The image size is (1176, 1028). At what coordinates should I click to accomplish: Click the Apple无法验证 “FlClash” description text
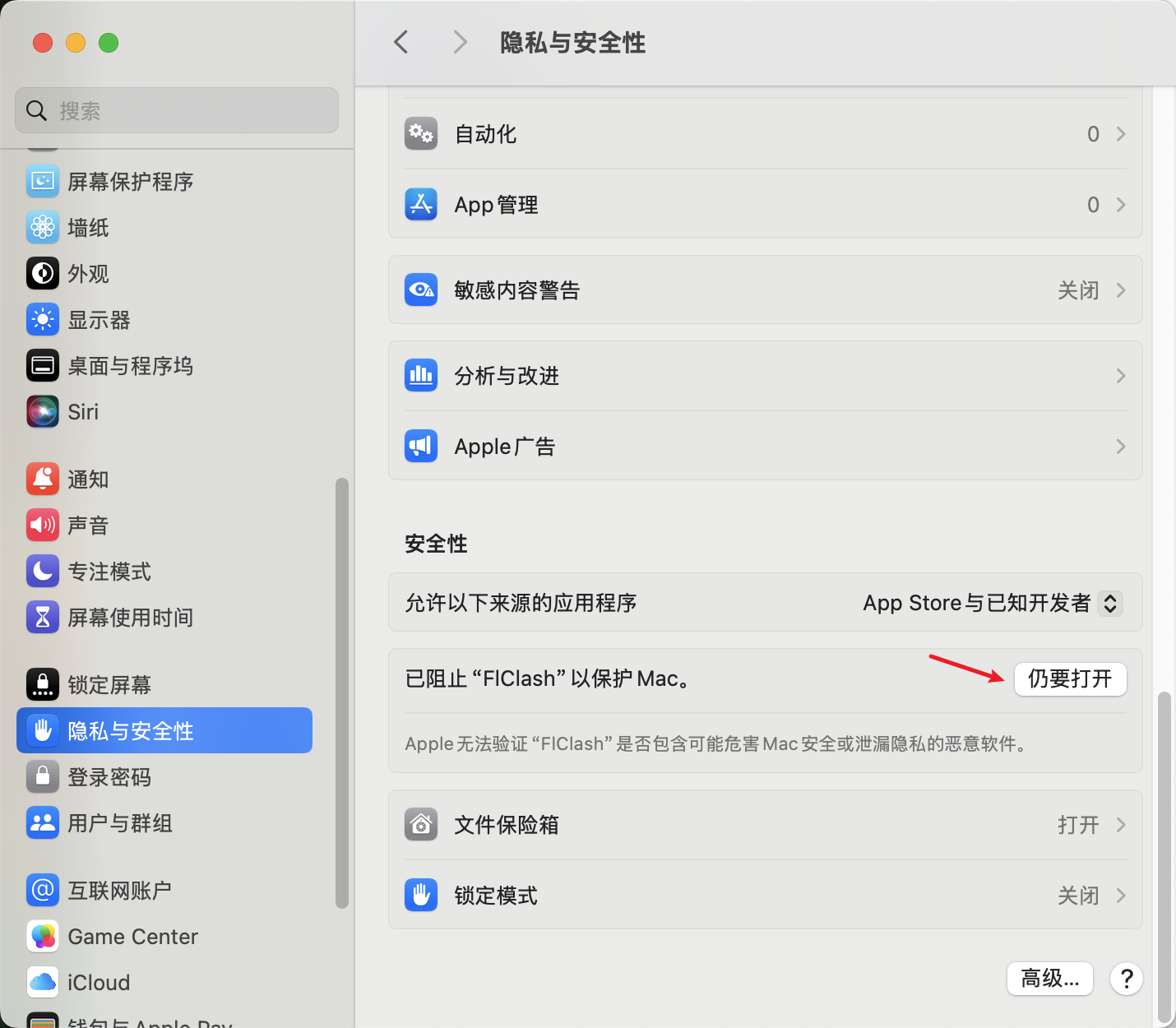tap(716, 744)
